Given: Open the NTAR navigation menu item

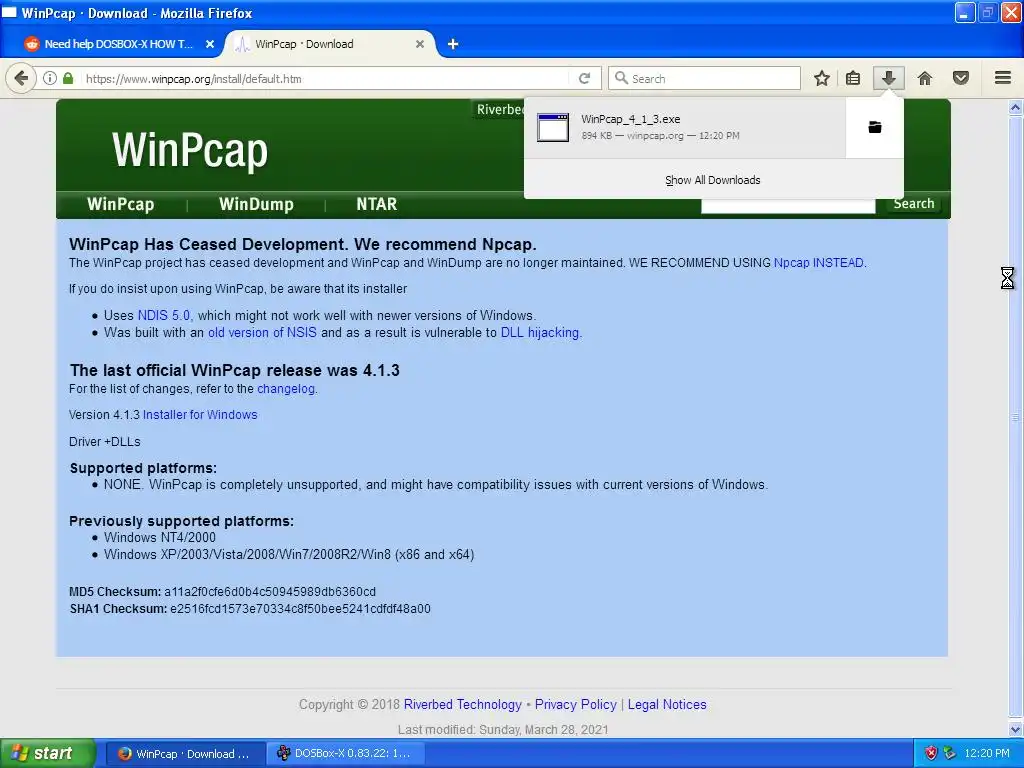Looking at the screenshot, I should pos(376,204).
